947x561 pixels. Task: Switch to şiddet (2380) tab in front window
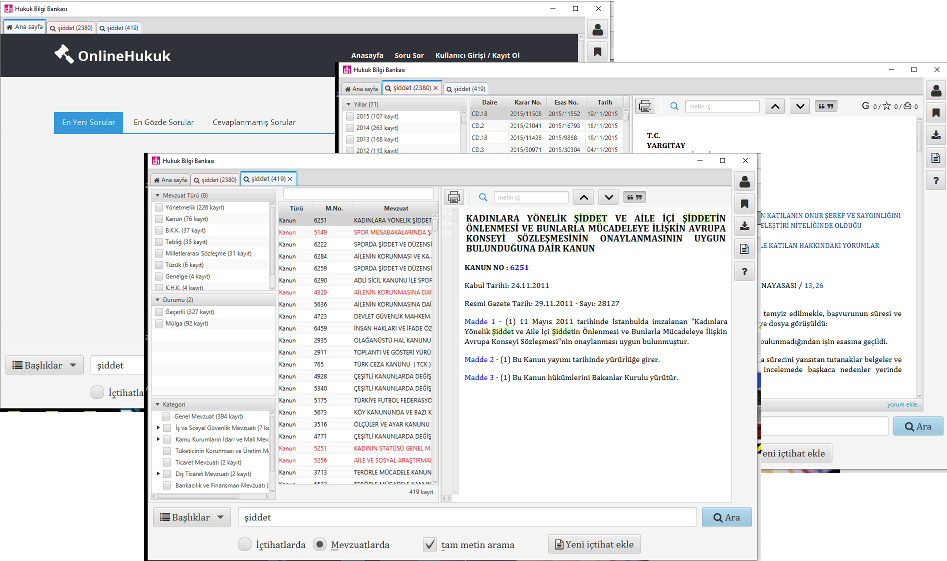[215, 180]
